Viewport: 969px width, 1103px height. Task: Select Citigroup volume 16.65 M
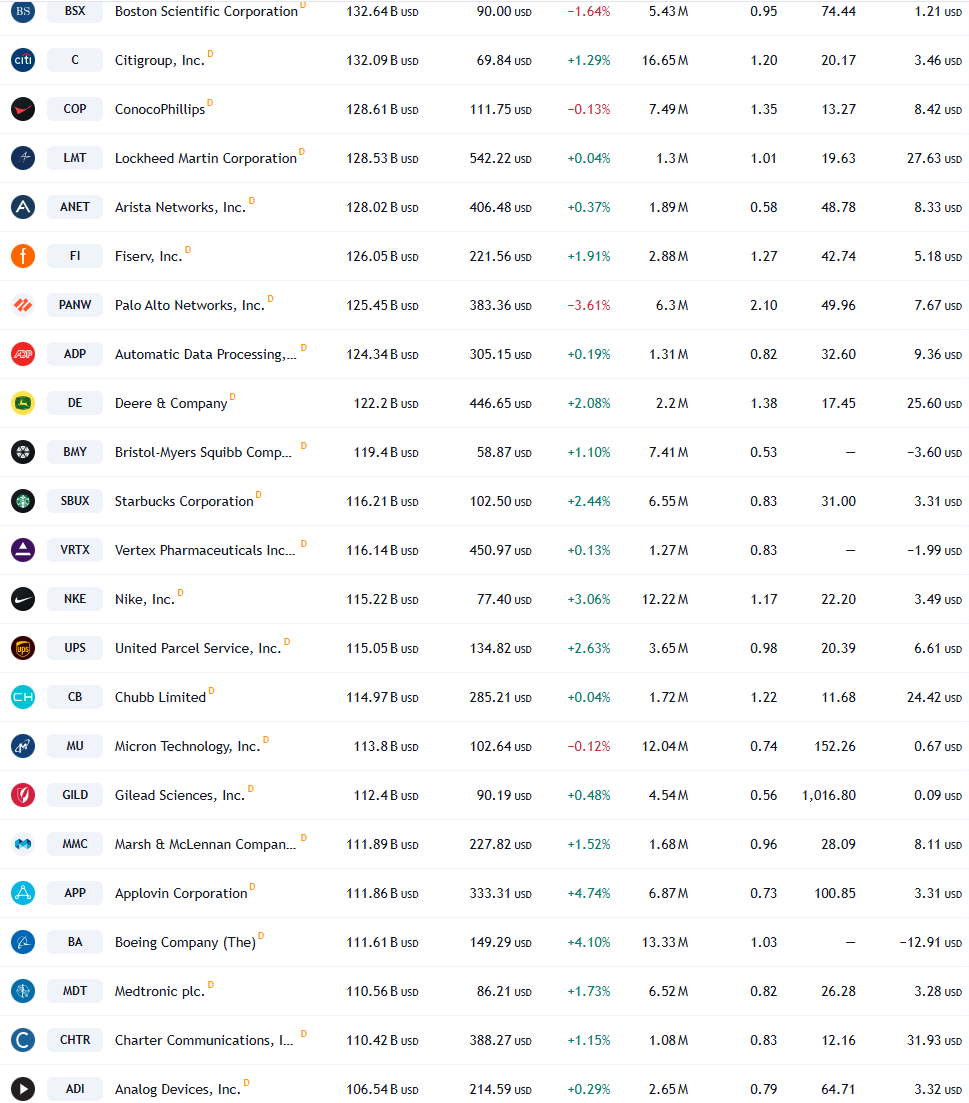[x=665, y=60]
